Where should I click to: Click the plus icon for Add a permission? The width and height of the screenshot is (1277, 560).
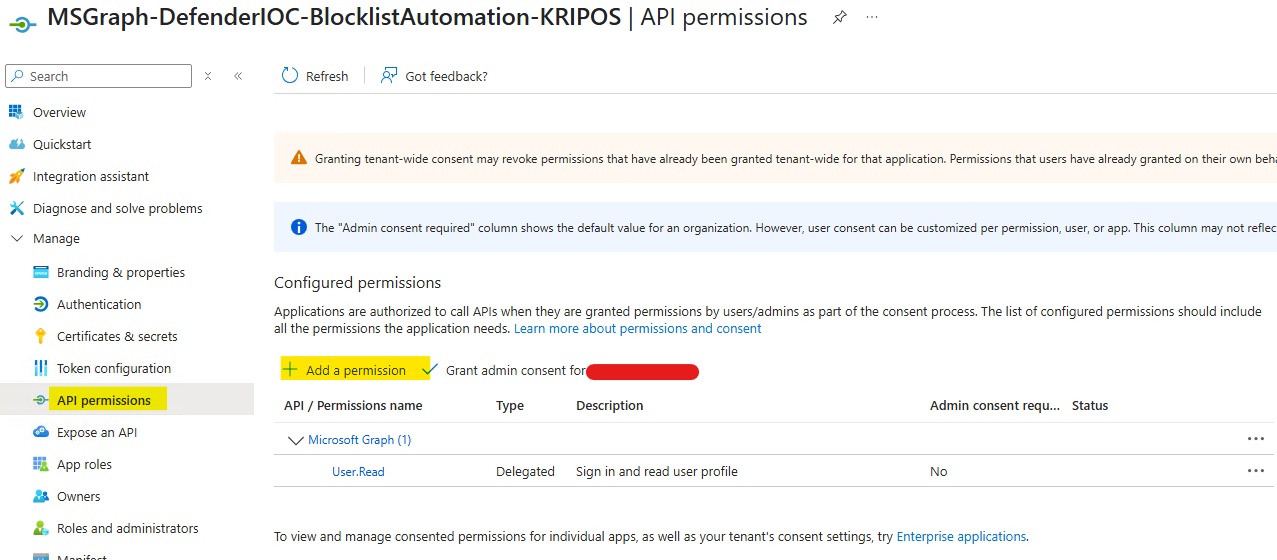pyautogui.click(x=290, y=369)
